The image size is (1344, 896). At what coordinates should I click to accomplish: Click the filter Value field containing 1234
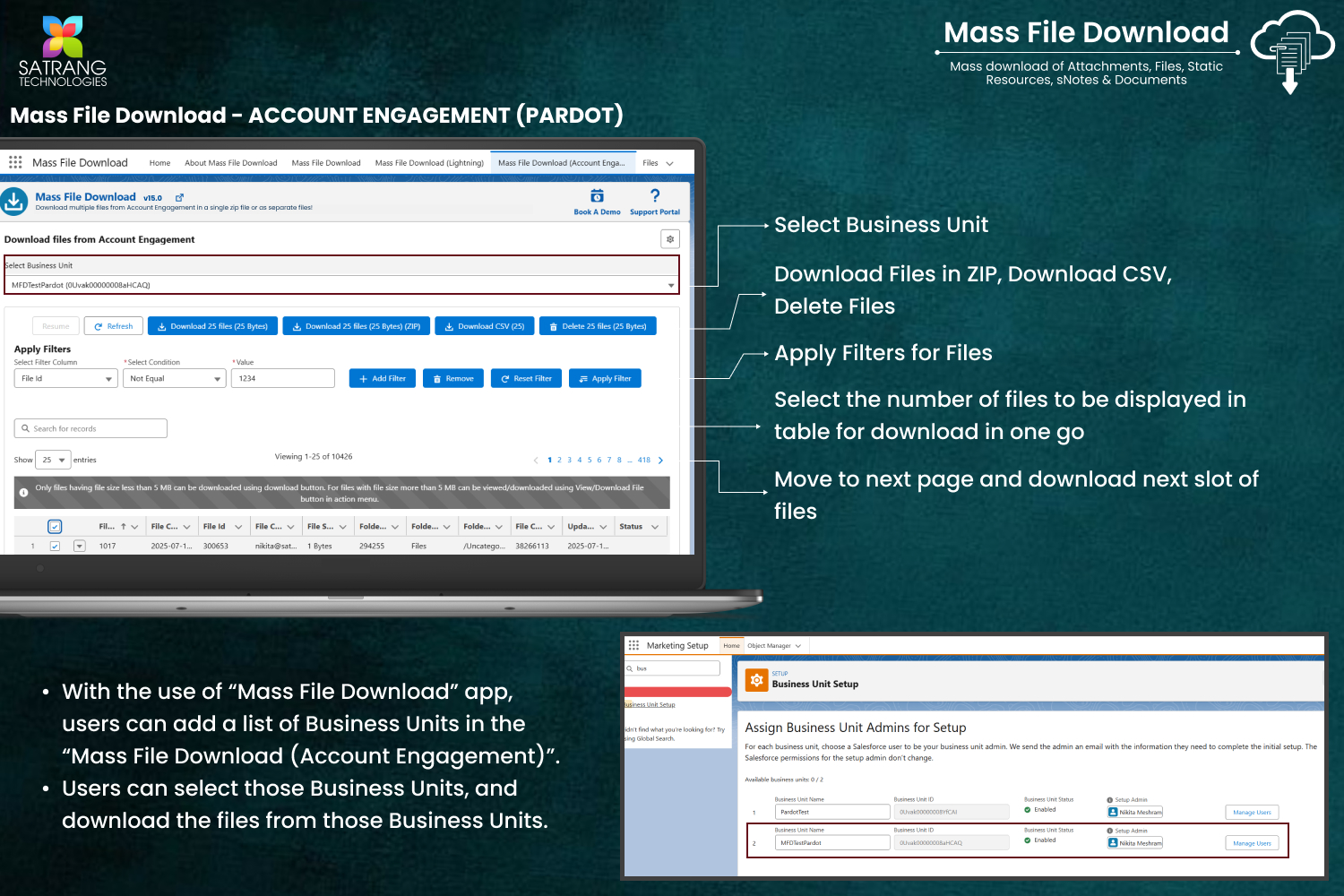pyautogui.click(x=283, y=379)
